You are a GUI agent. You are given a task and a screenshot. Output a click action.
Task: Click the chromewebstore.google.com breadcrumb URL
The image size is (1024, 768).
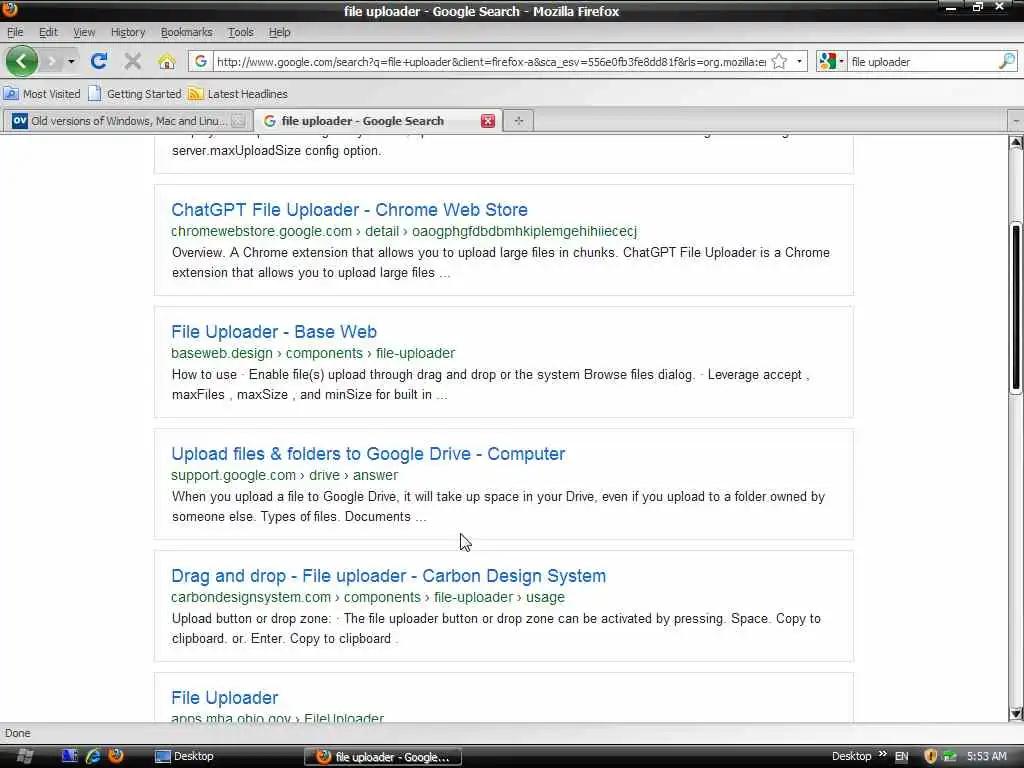coord(404,231)
